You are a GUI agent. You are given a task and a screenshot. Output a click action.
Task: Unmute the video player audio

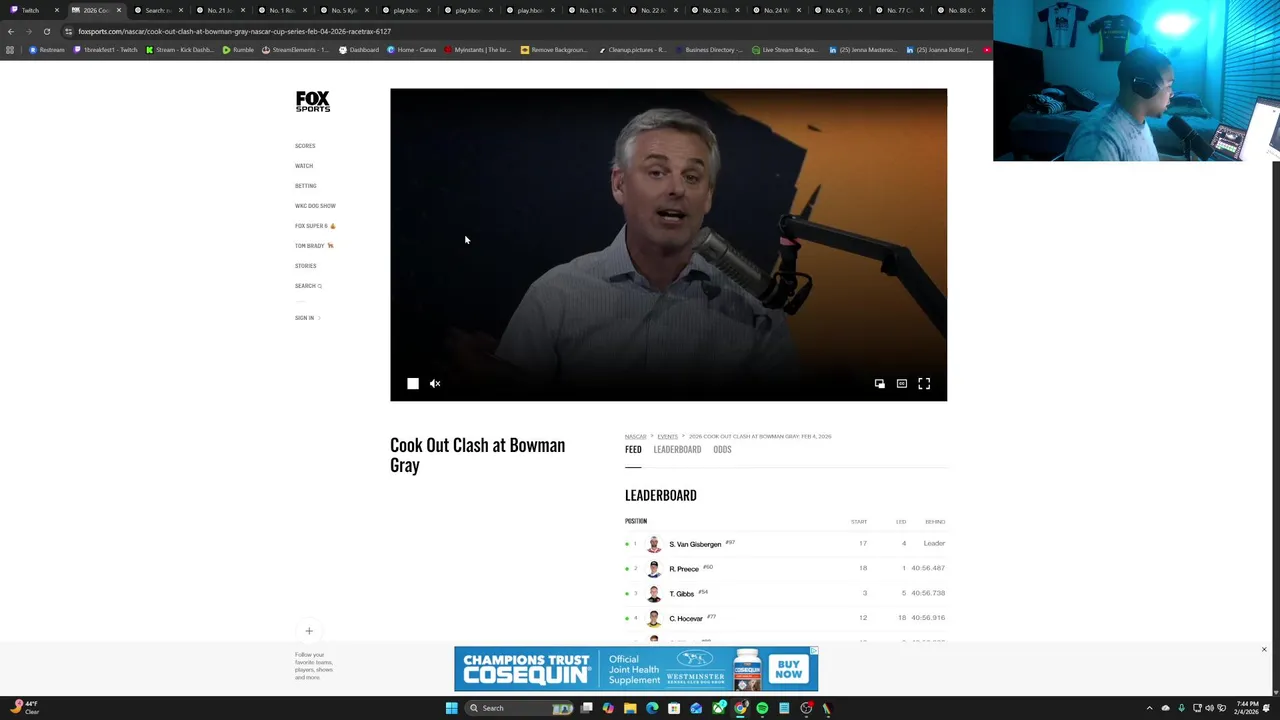pos(435,383)
